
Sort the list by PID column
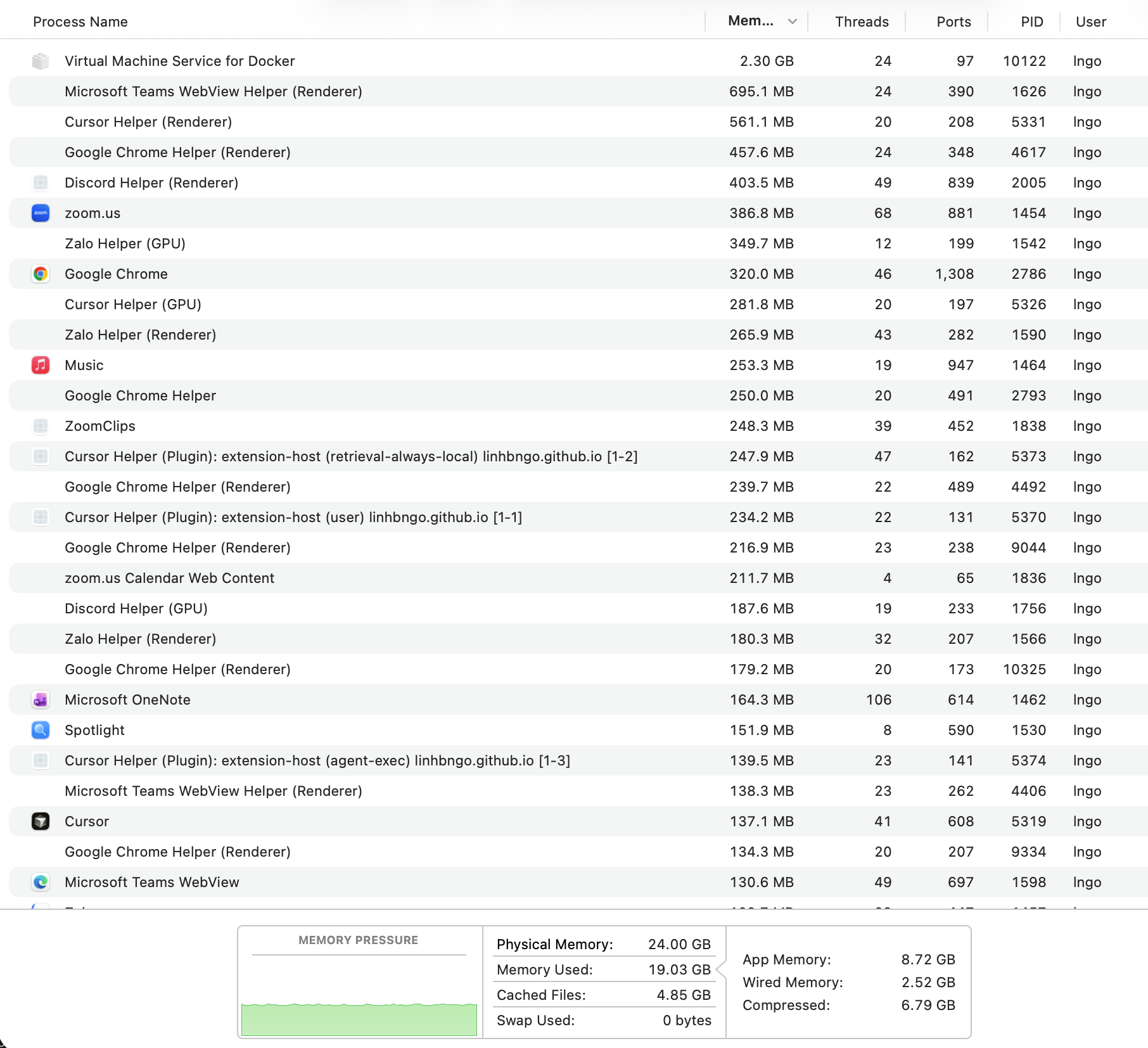[1031, 22]
